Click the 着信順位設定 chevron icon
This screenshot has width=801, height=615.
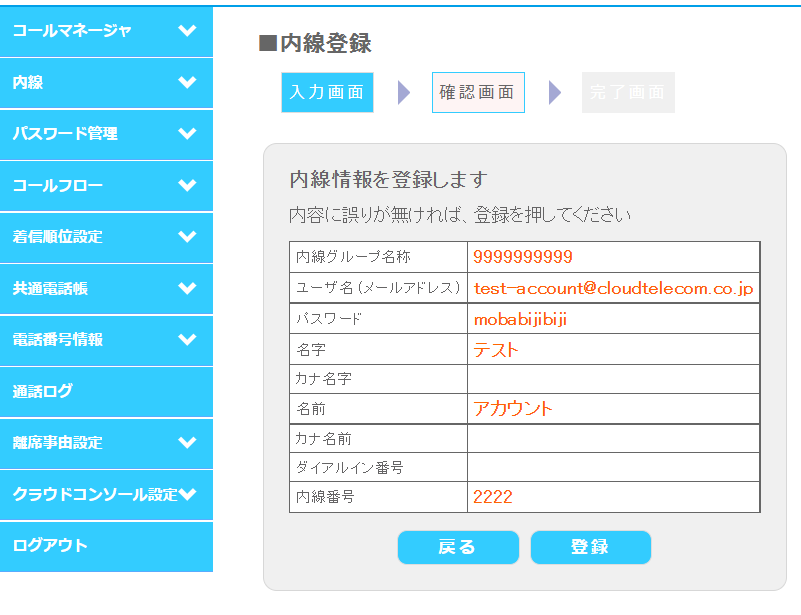[x=187, y=236]
